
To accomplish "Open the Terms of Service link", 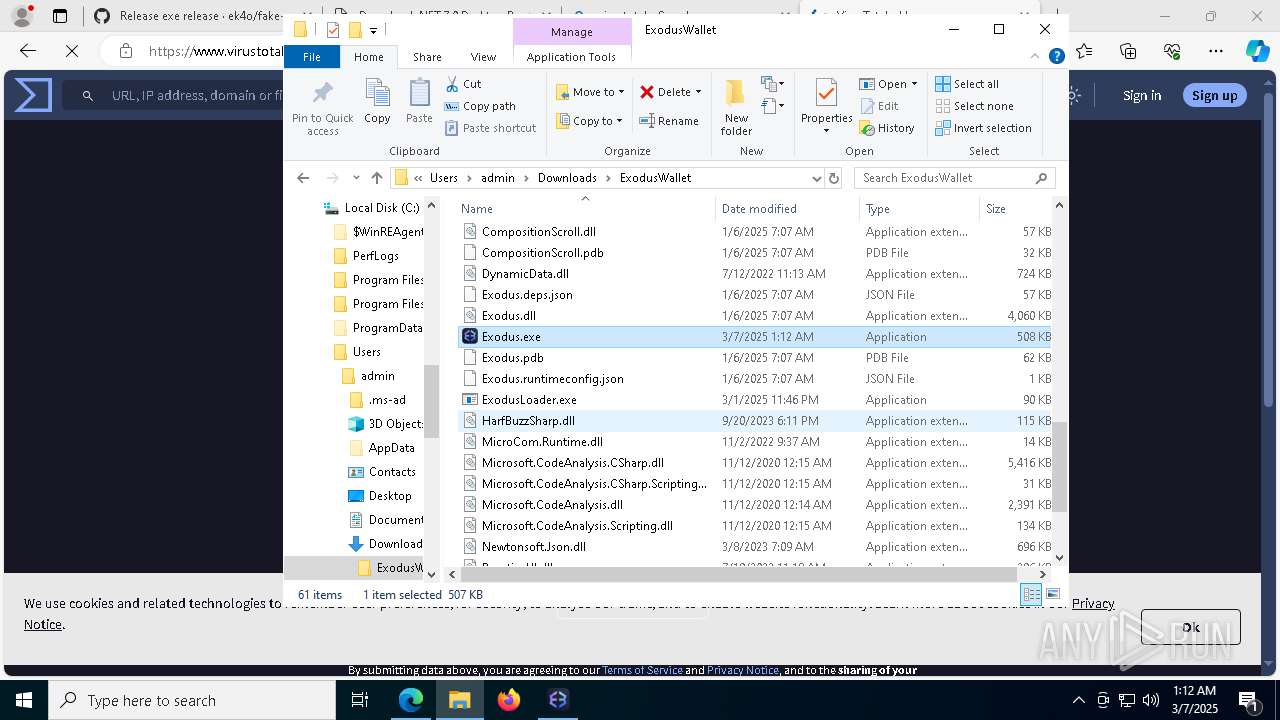I will 642,670.
